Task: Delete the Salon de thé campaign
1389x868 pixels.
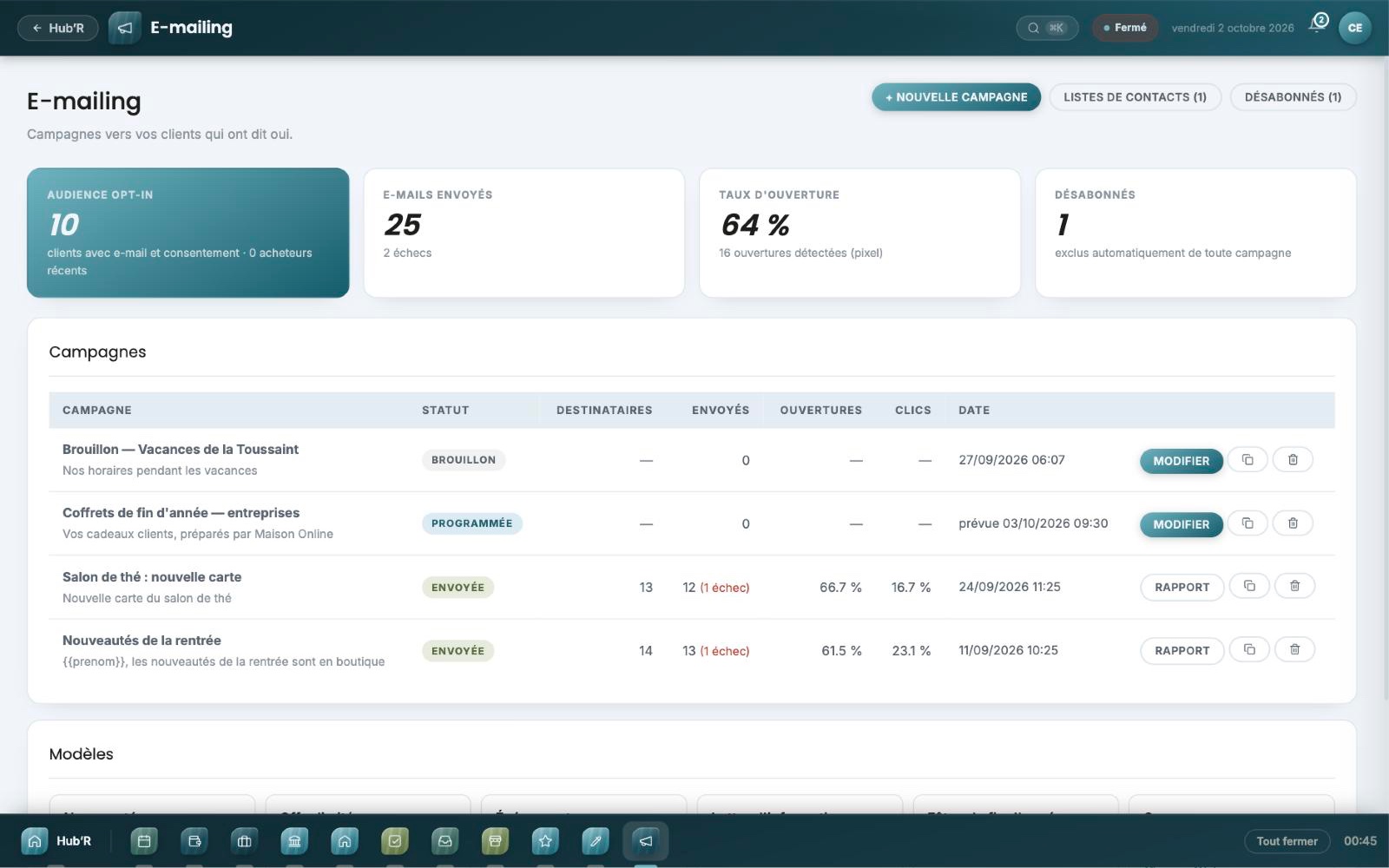Action: tap(1294, 587)
